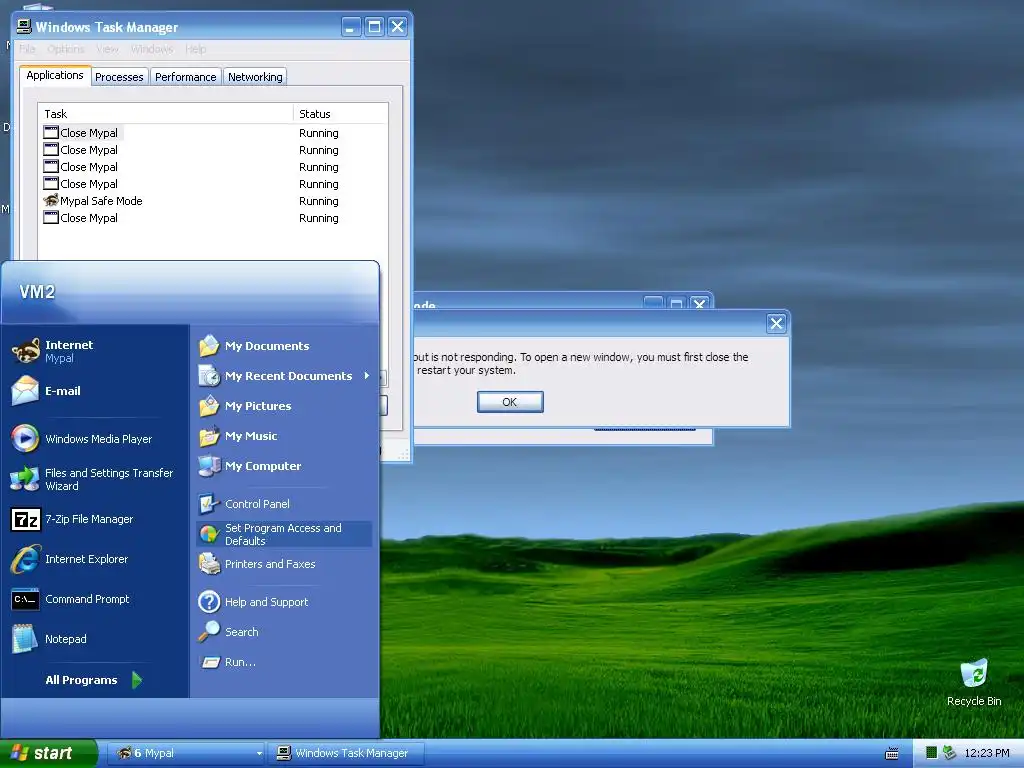Expand My Recent Documents submenu
The width and height of the screenshot is (1024, 768).
click(x=283, y=376)
